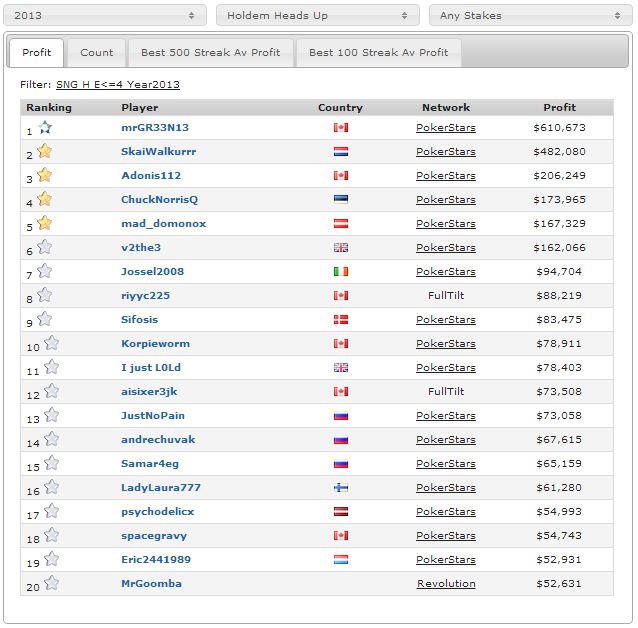Screen dimensions: 638x628
Task: Toggle the star for aisixer3jk
Action: pyautogui.click(x=52, y=391)
